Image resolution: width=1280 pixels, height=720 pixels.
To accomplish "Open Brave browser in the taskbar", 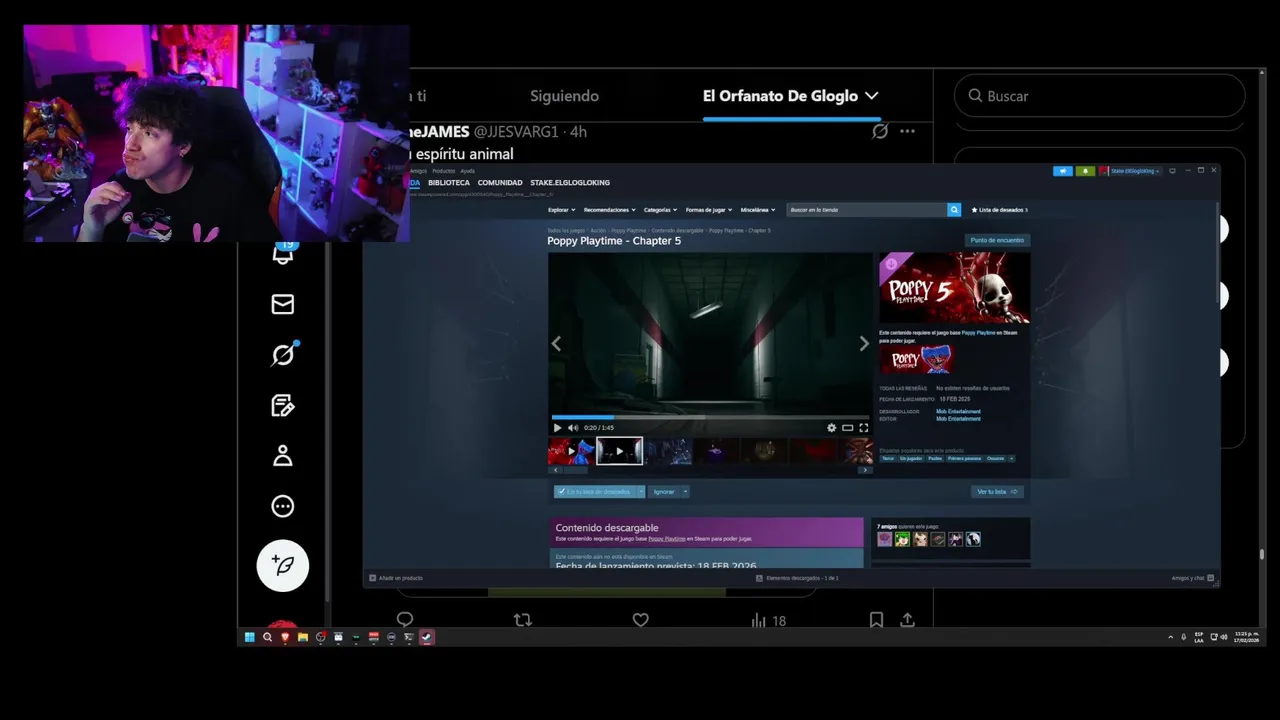I will [x=285, y=637].
